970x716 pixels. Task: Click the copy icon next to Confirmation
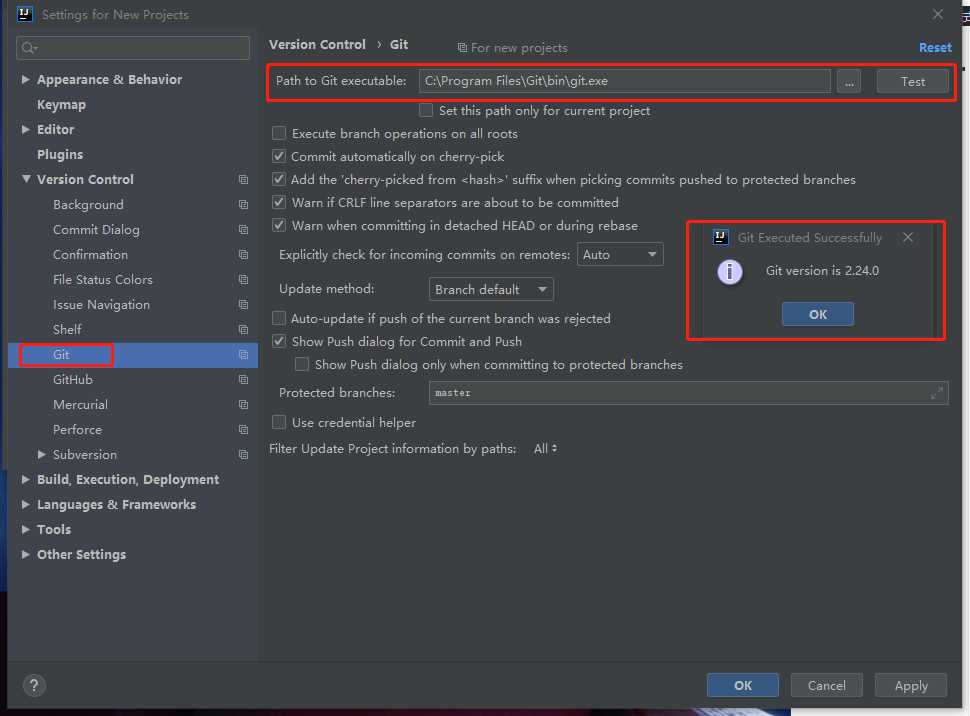click(243, 254)
